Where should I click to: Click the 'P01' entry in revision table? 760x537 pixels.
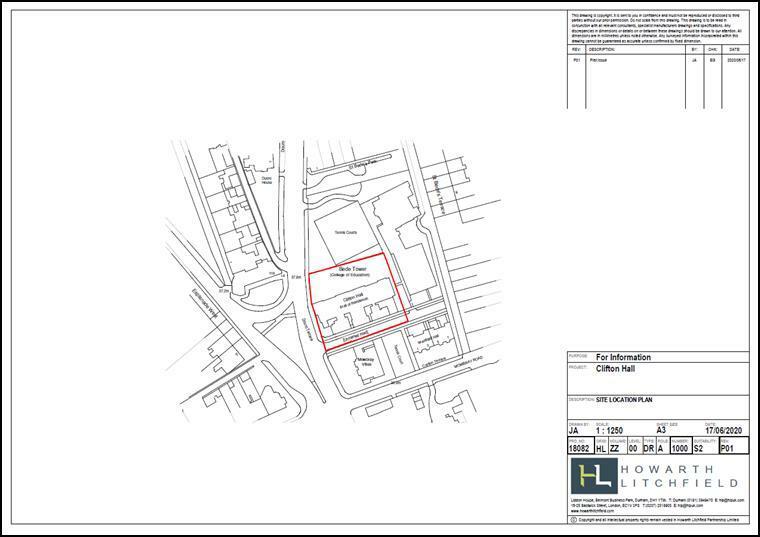(x=576, y=61)
